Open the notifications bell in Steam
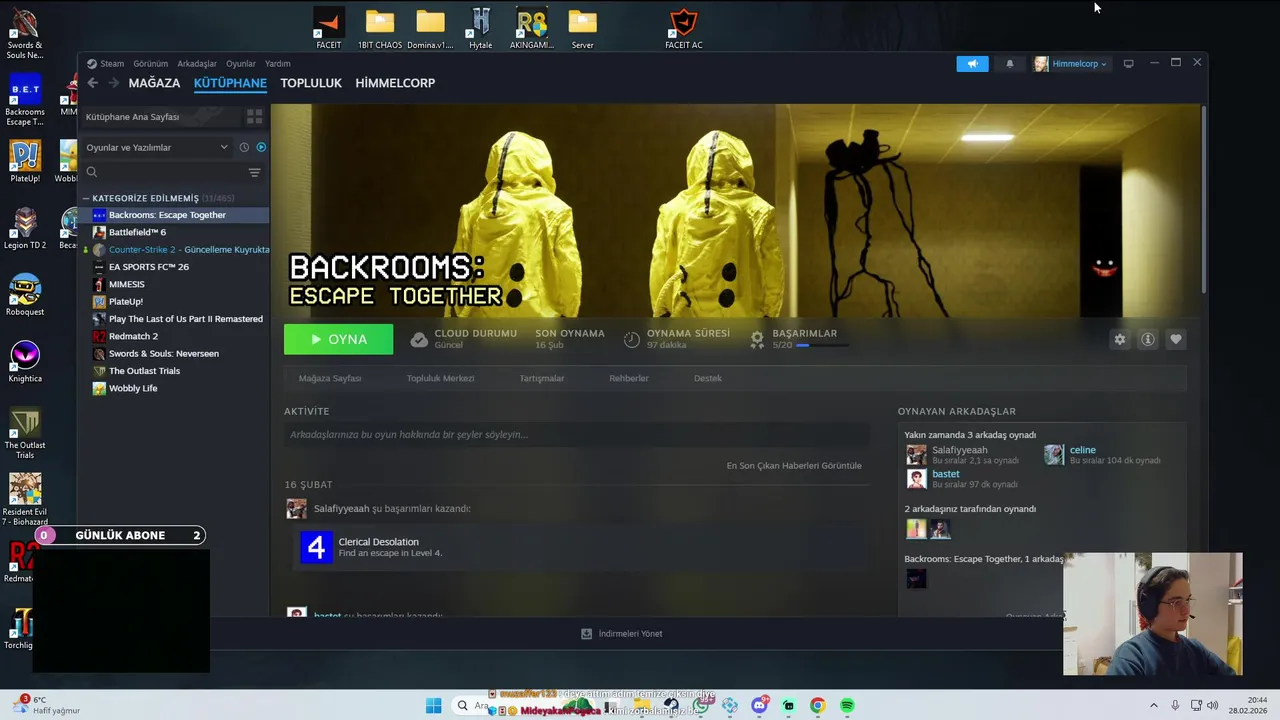1280x720 pixels. click(1009, 63)
